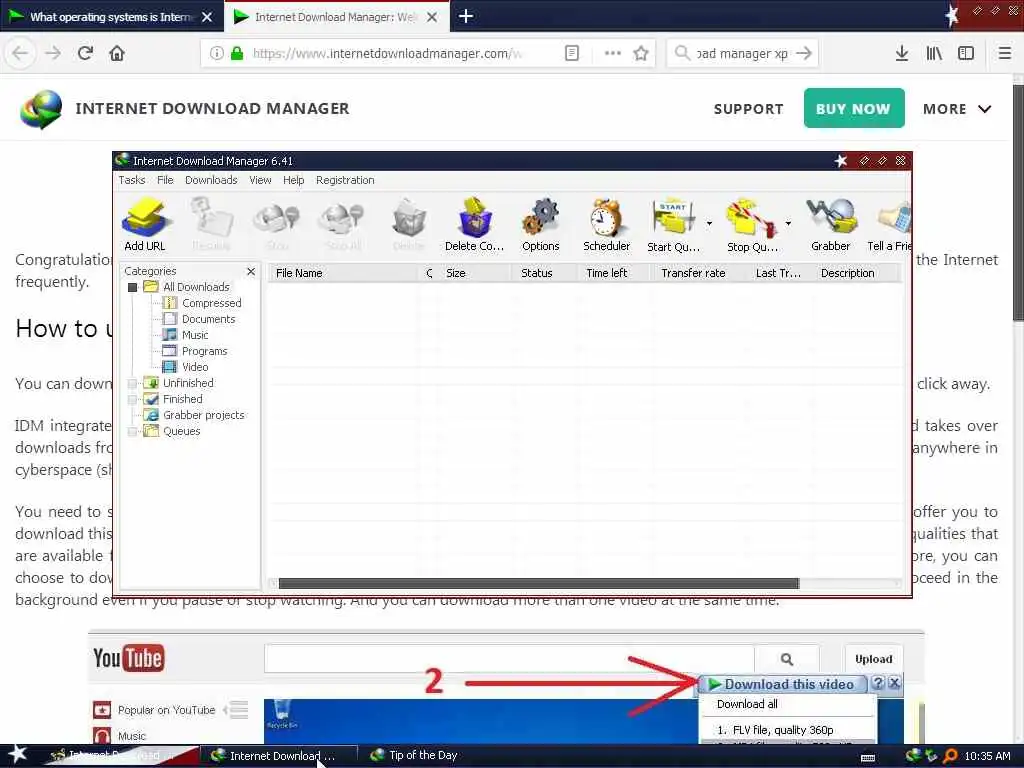Viewport: 1024px width, 768px height.
Task: Open a new browser tab
Action: (466, 16)
